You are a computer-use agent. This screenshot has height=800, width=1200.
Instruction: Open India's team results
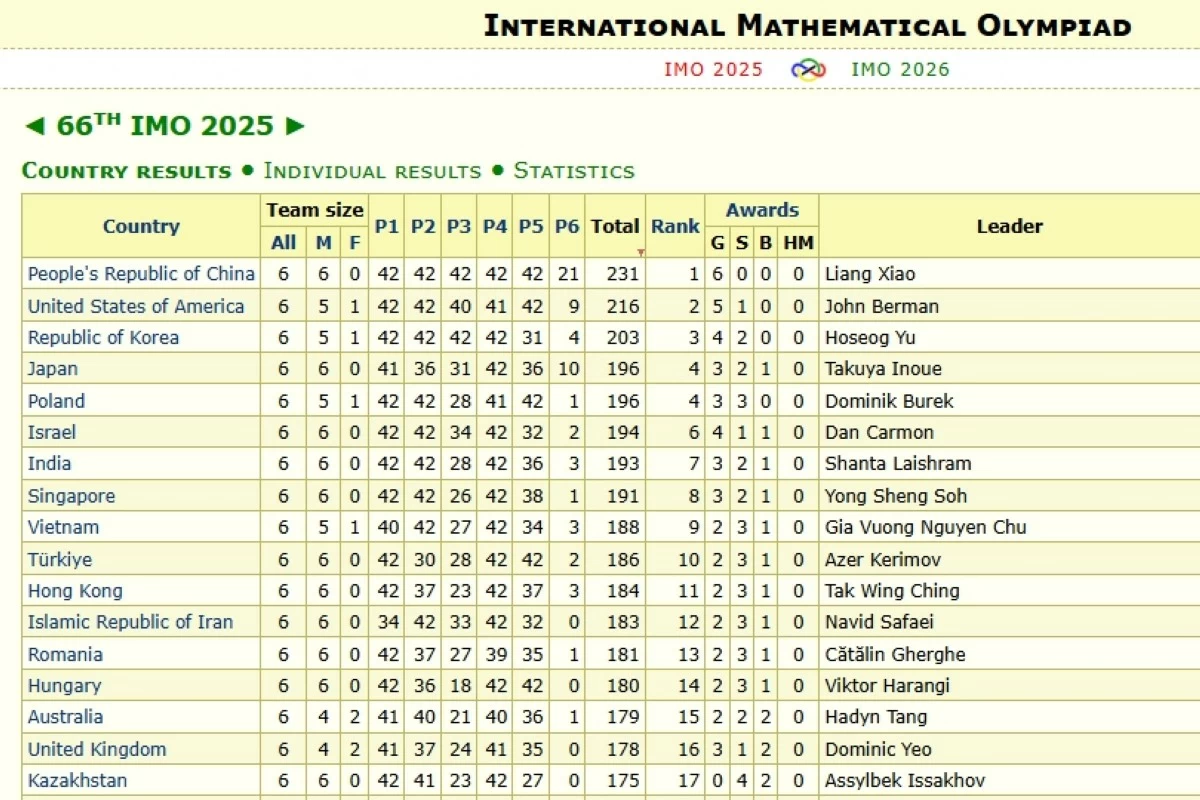coord(49,463)
